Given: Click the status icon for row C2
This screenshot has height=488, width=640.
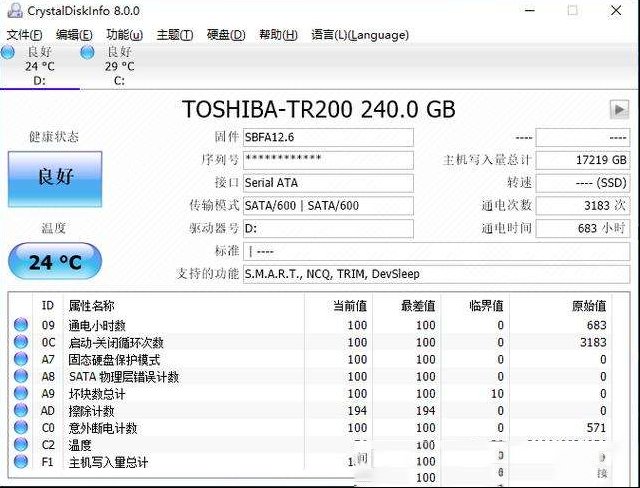Looking at the screenshot, I should click(x=21, y=445).
